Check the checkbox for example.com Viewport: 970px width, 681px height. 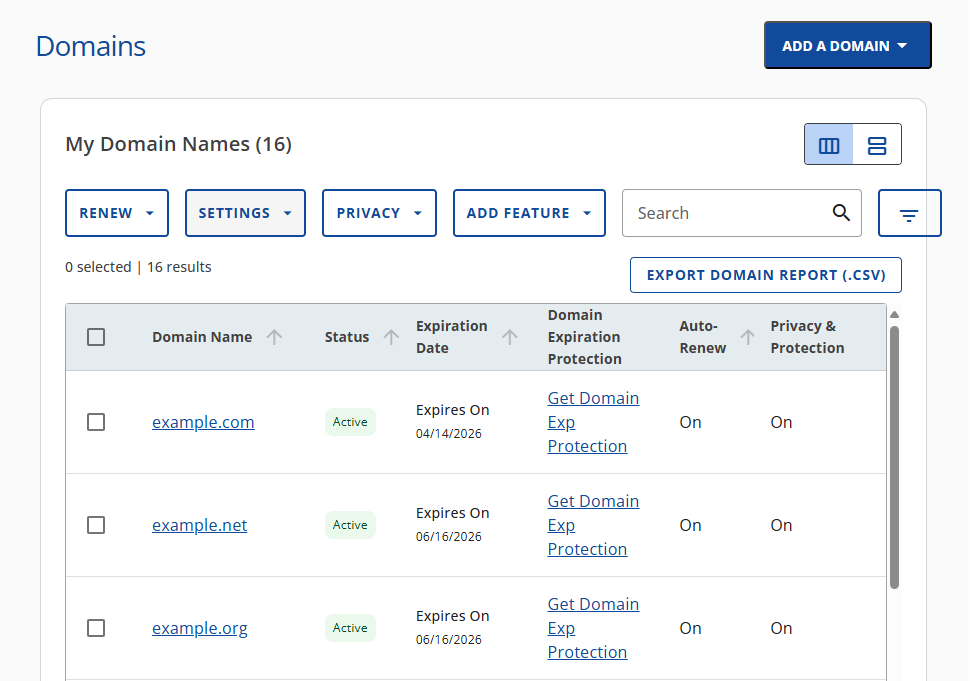(x=96, y=421)
